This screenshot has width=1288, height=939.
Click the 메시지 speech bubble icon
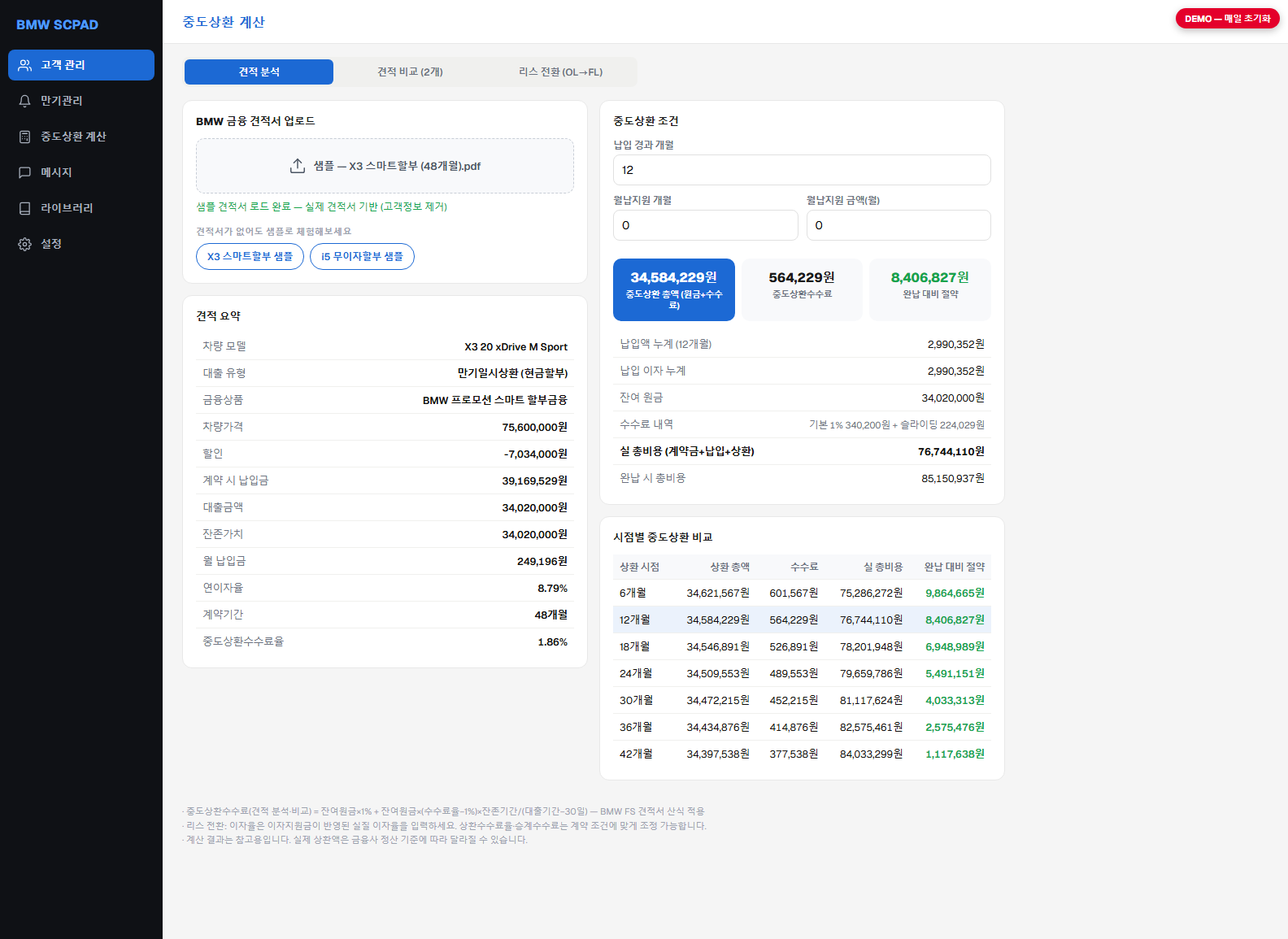[x=25, y=172]
